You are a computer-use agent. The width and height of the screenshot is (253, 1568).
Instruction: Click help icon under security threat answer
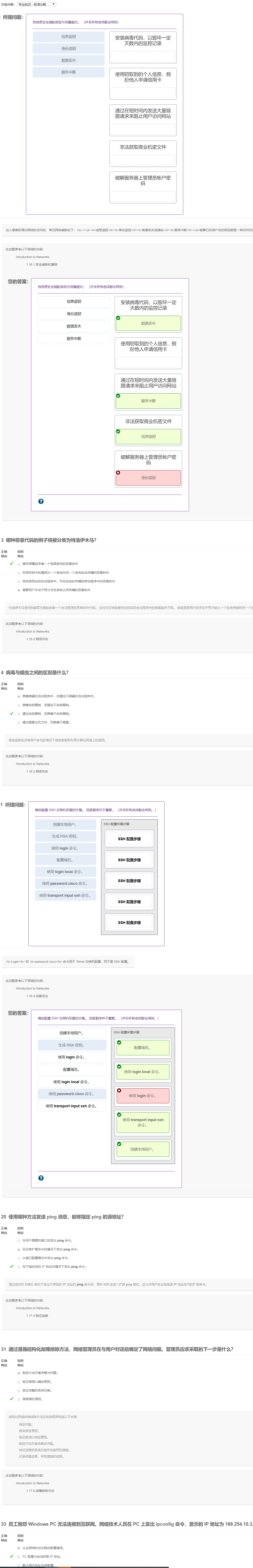41,502
